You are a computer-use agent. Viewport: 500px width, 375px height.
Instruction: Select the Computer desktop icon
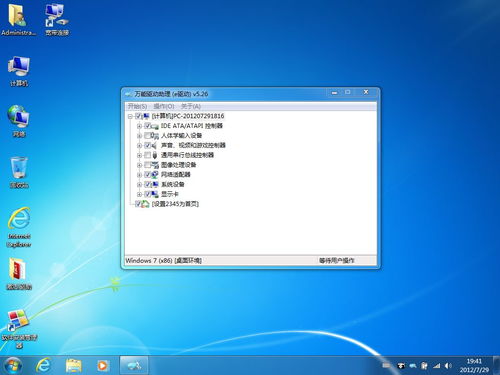19,71
